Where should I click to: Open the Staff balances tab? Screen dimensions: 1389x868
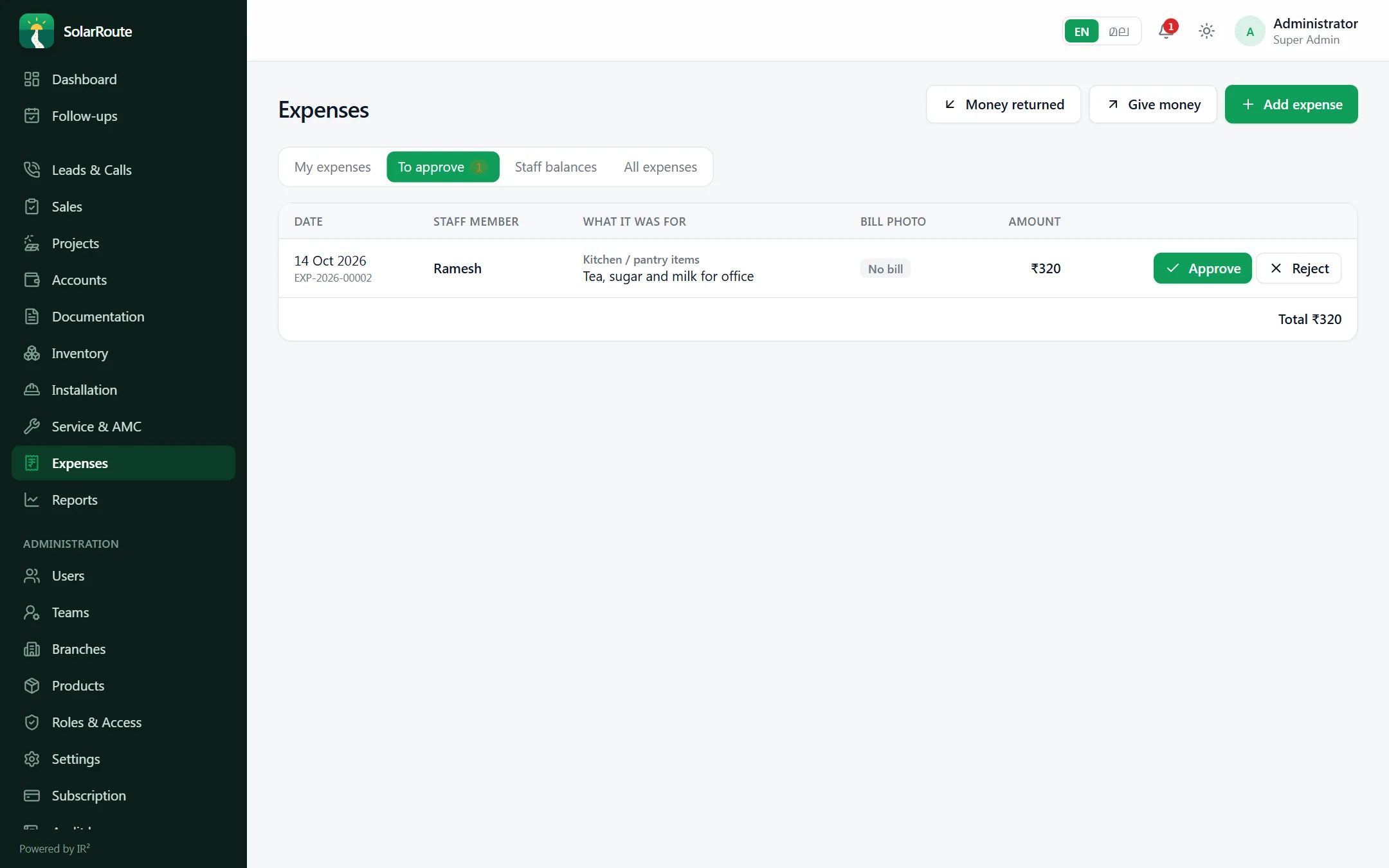tap(556, 167)
